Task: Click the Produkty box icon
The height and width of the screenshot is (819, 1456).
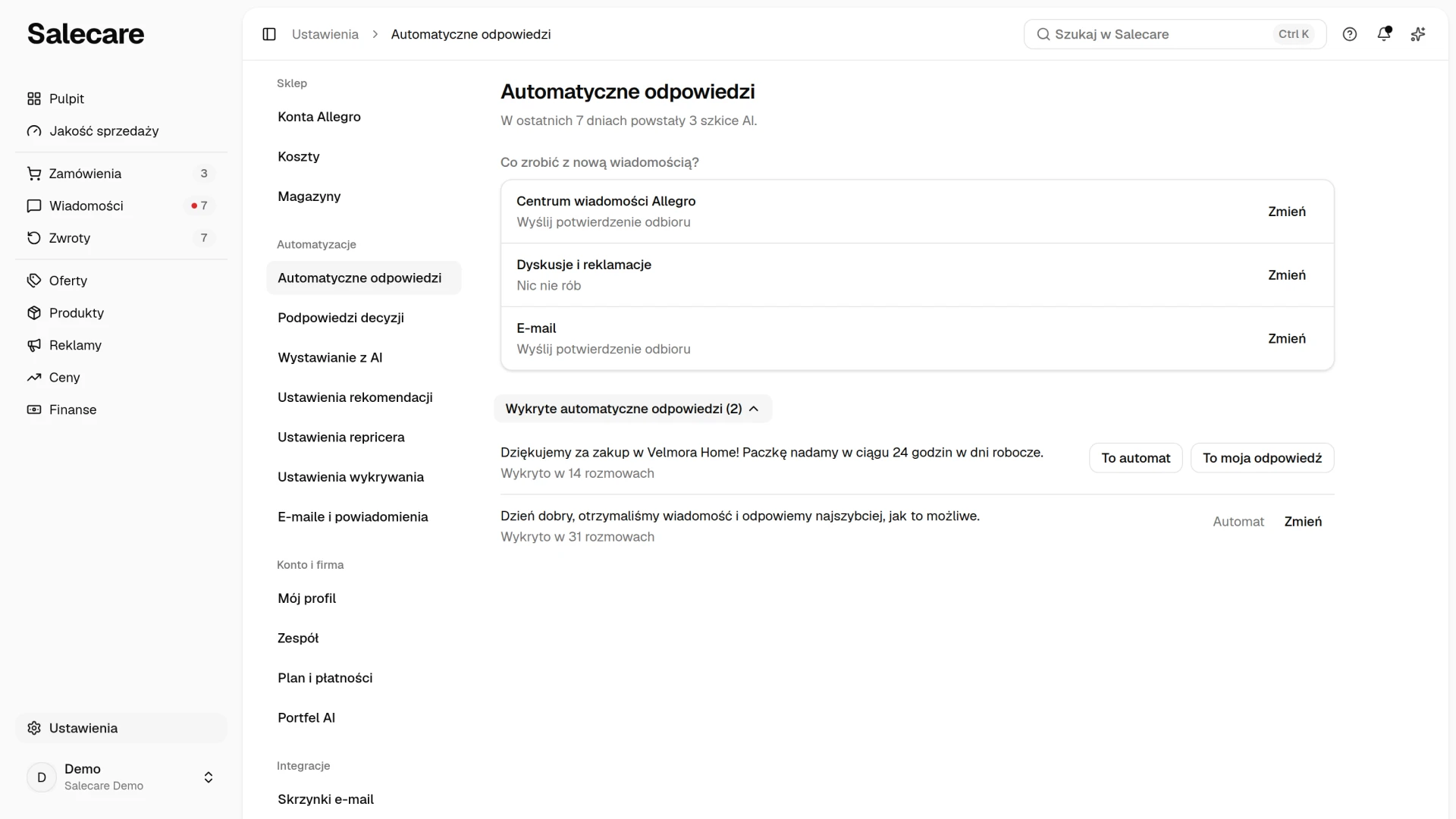Action: tap(34, 313)
